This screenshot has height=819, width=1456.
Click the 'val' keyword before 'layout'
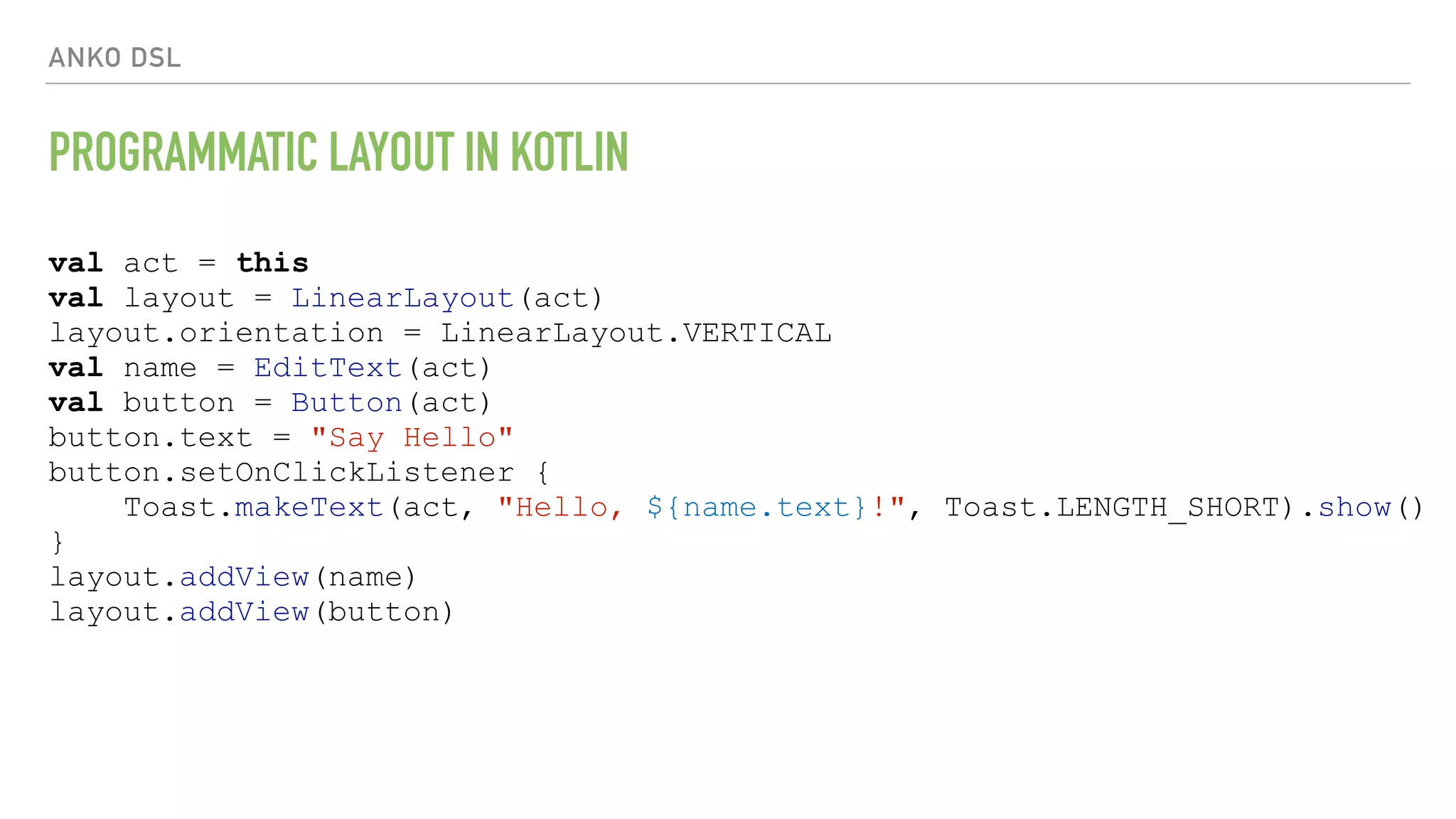76,298
